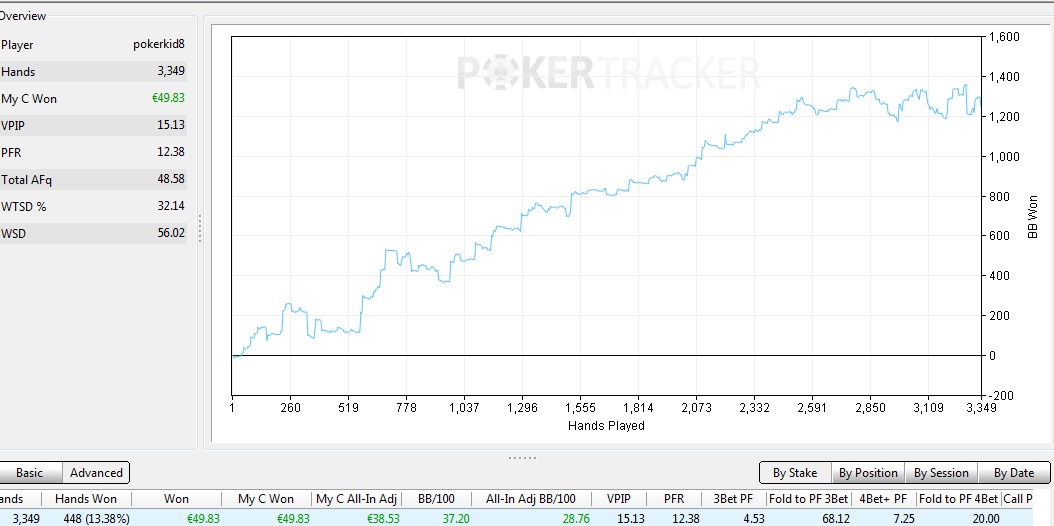This screenshot has width=1054, height=526.
Task: Click the BB Won axis label
Action: coord(1032,217)
